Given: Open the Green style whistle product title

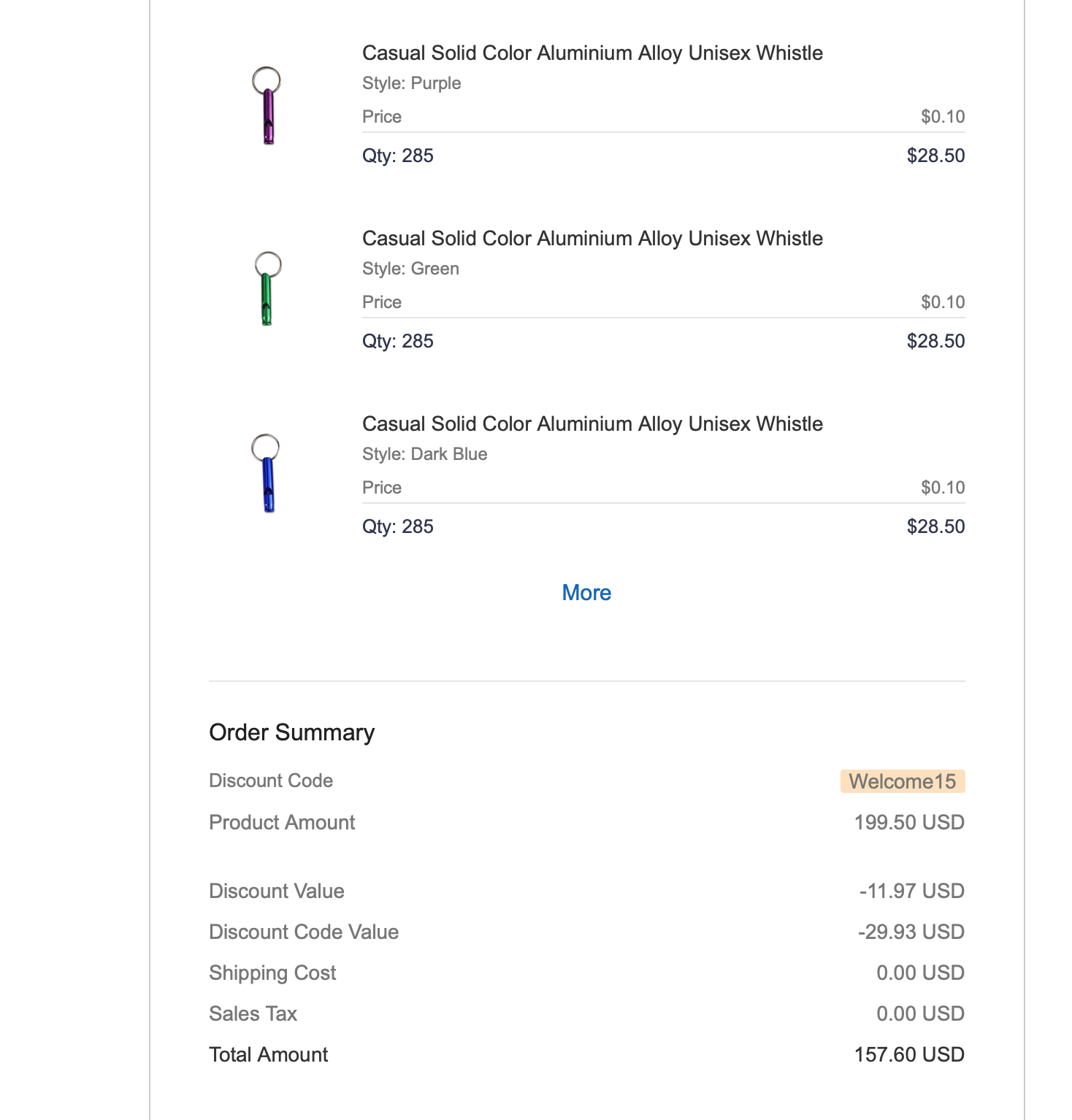Looking at the screenshot, I should pos(592,239).
